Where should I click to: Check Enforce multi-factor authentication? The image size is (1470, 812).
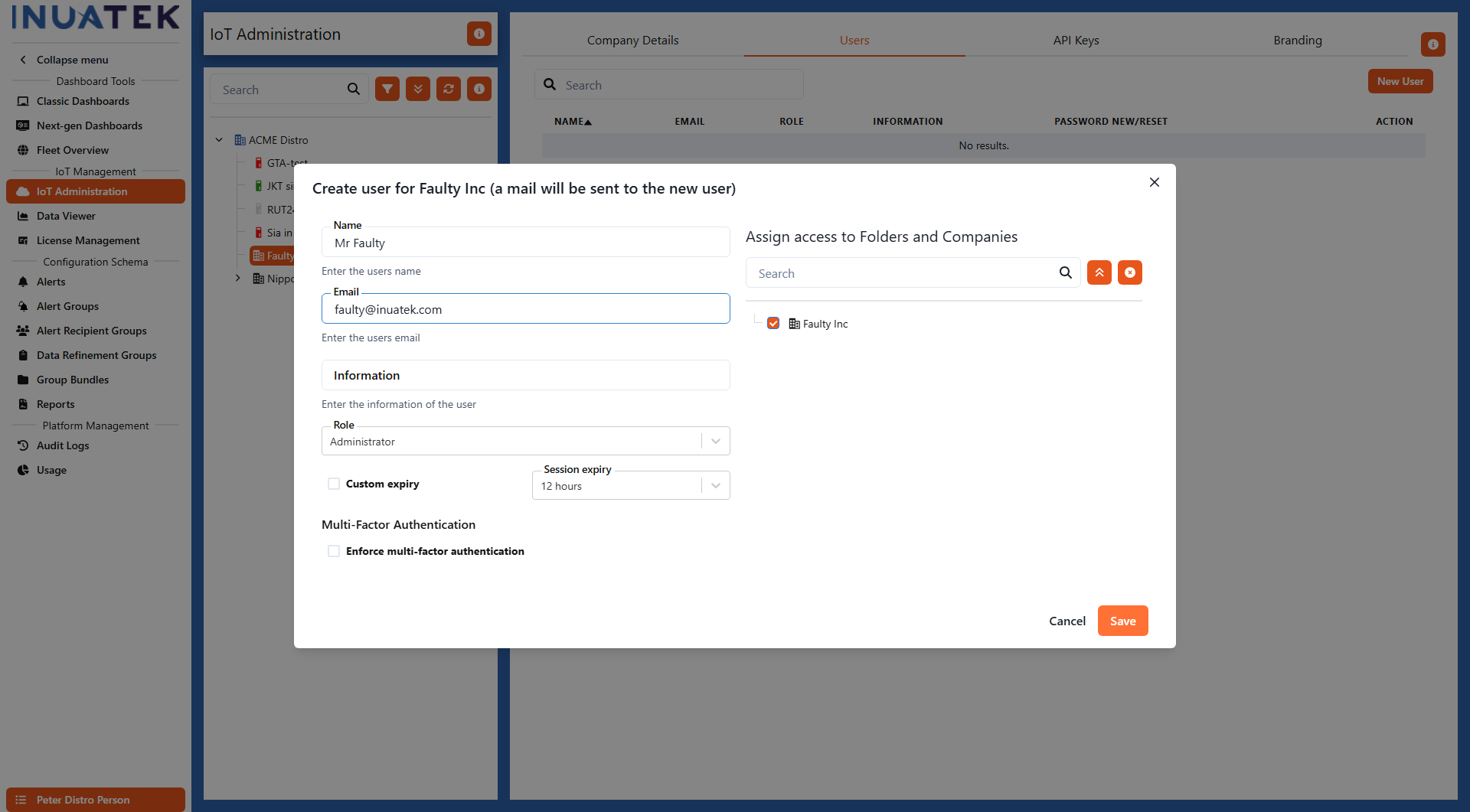click(x=333, y=550)
